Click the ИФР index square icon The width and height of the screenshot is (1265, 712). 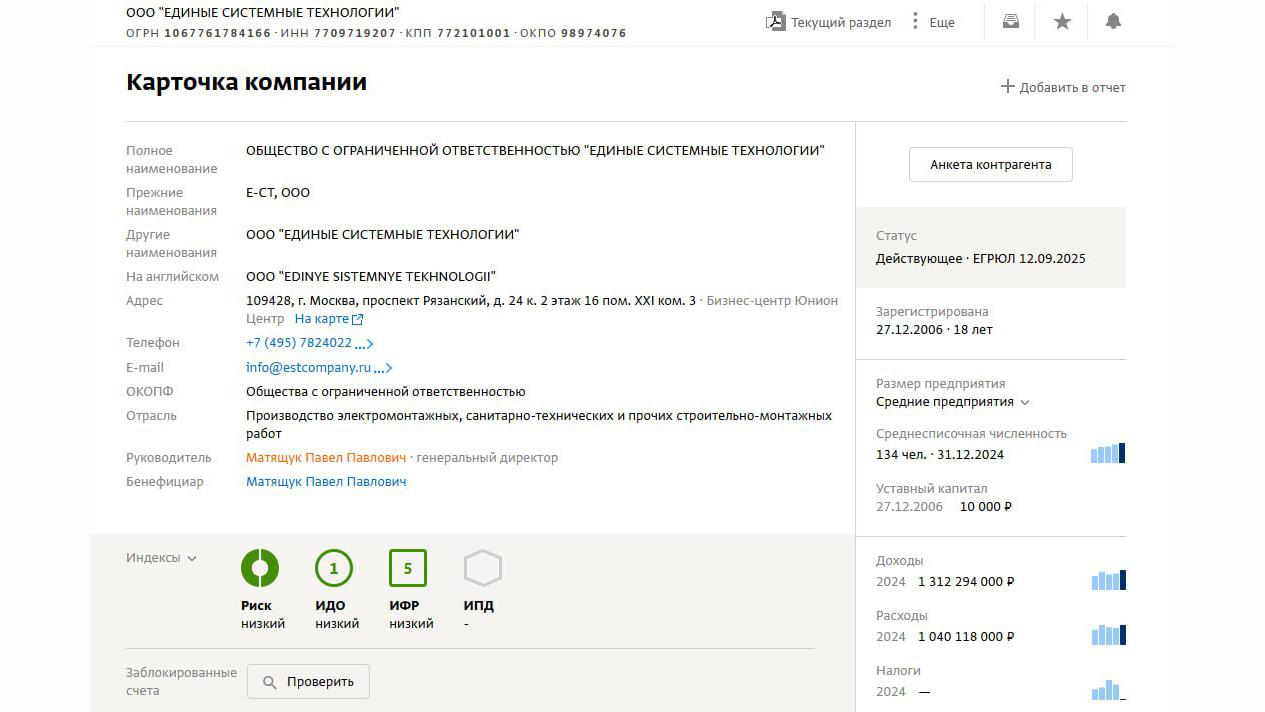pos(408,569)
